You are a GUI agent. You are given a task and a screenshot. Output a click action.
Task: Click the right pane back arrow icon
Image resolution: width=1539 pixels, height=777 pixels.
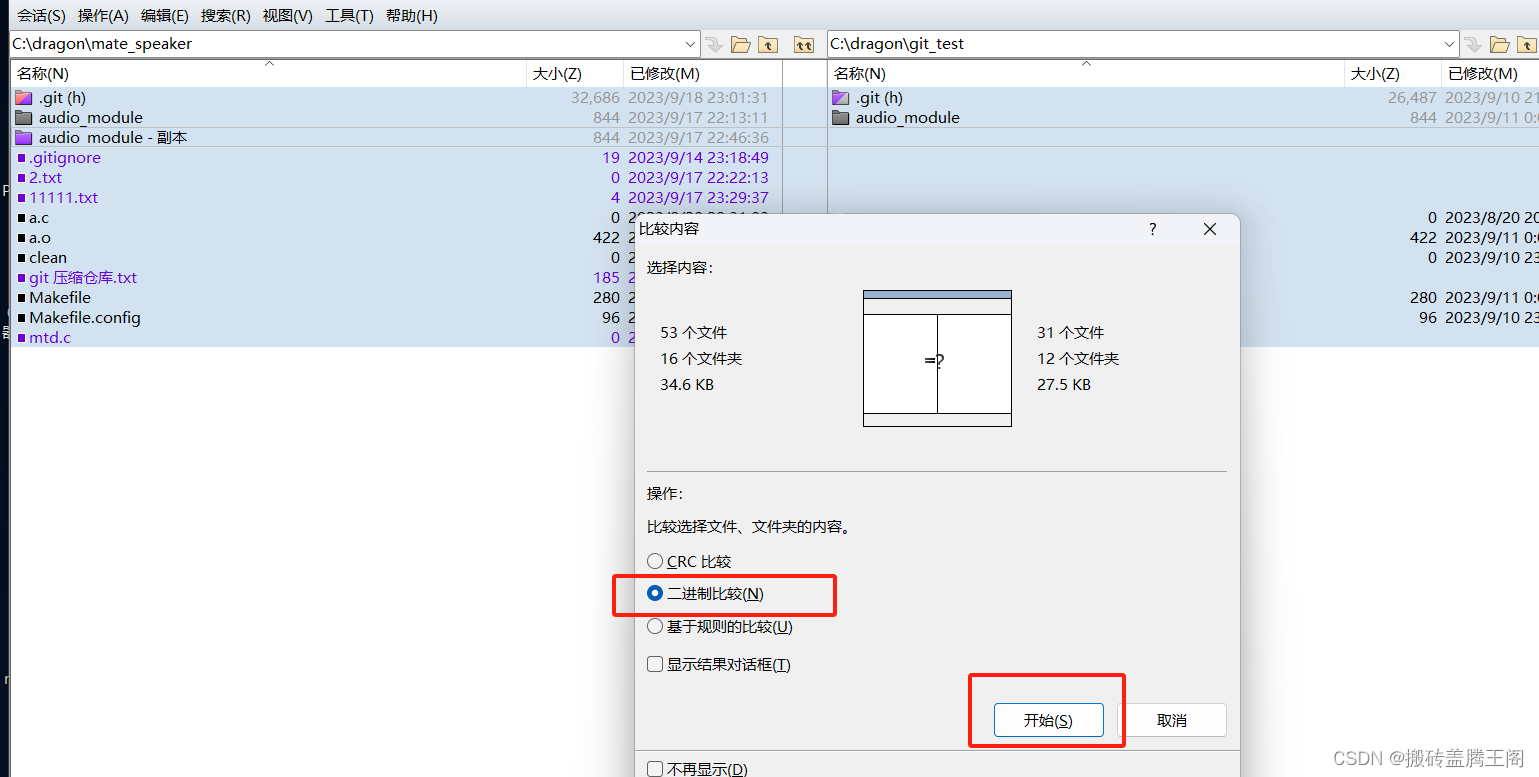coord(1472,44)
